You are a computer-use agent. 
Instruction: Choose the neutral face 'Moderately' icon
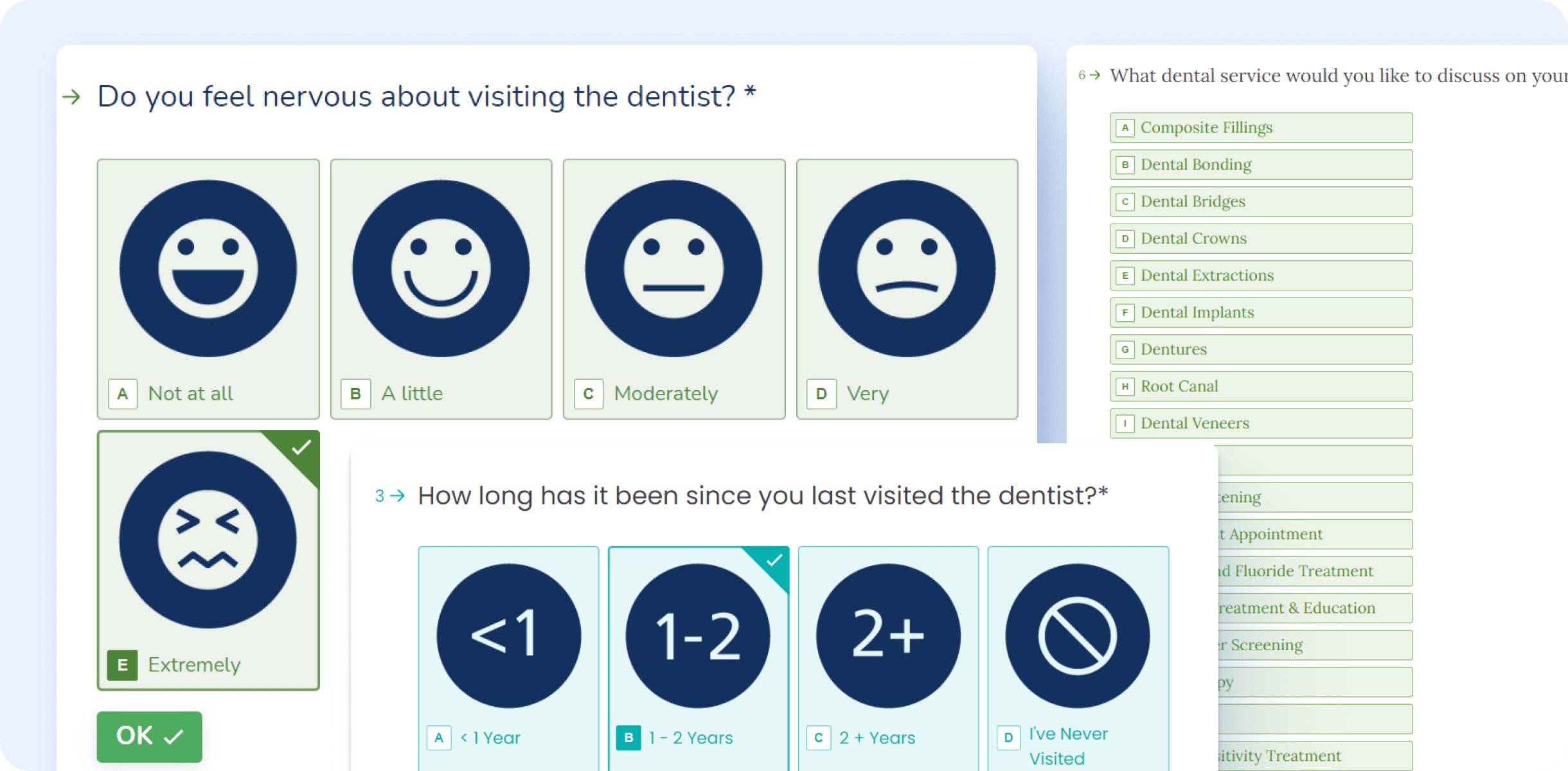click(673, 269)
